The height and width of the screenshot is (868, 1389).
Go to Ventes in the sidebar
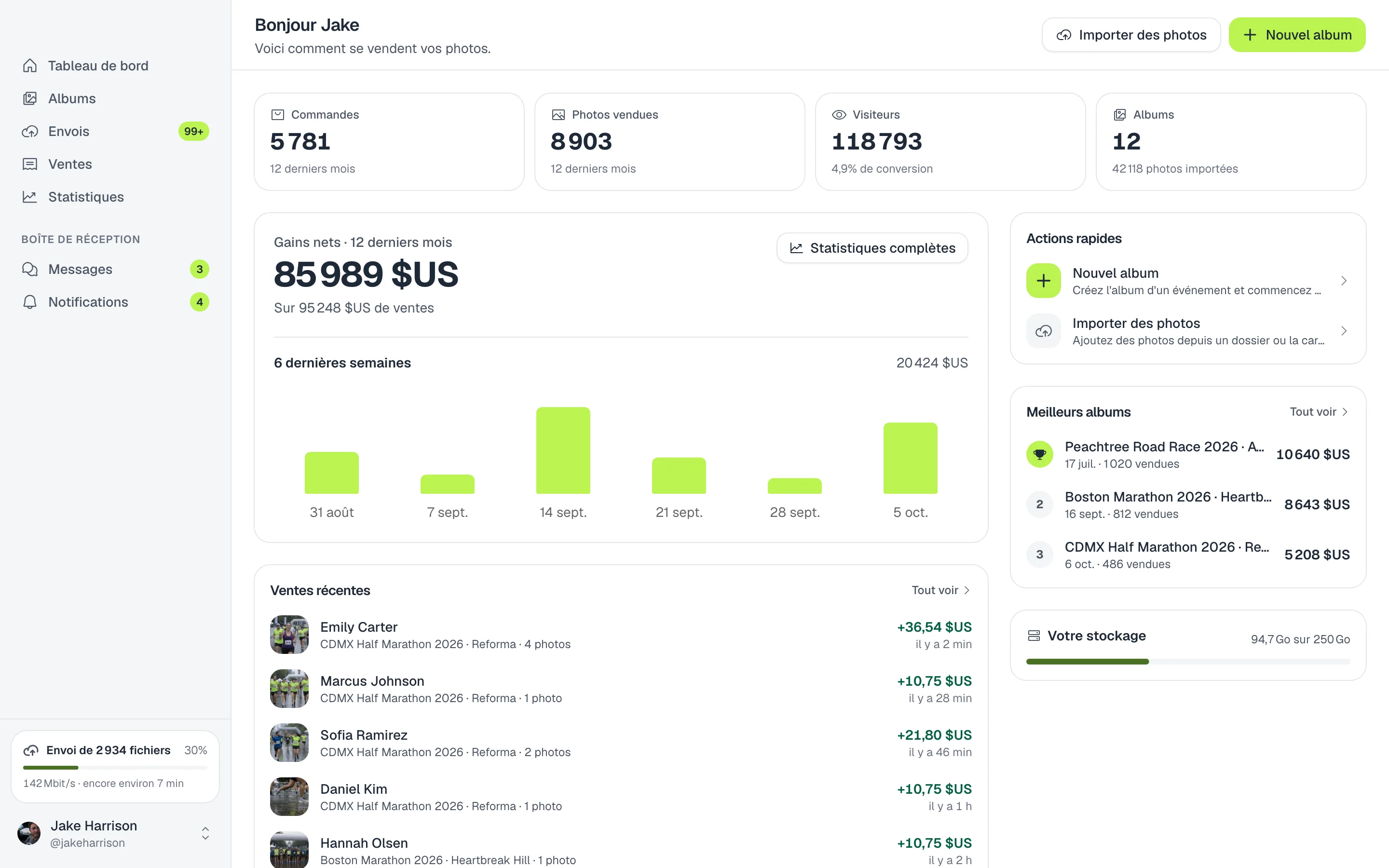click(x=115, y=164)
